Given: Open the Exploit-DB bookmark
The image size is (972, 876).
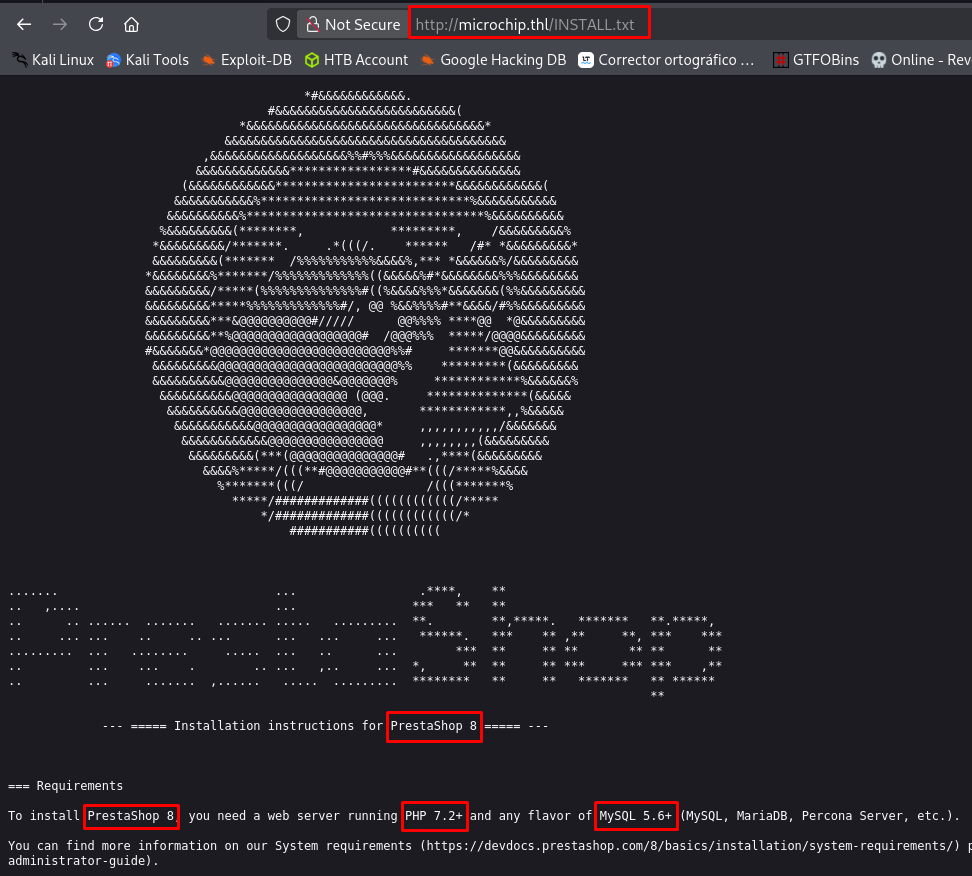Looking at the screenshot, I should [x=246, y=60].
